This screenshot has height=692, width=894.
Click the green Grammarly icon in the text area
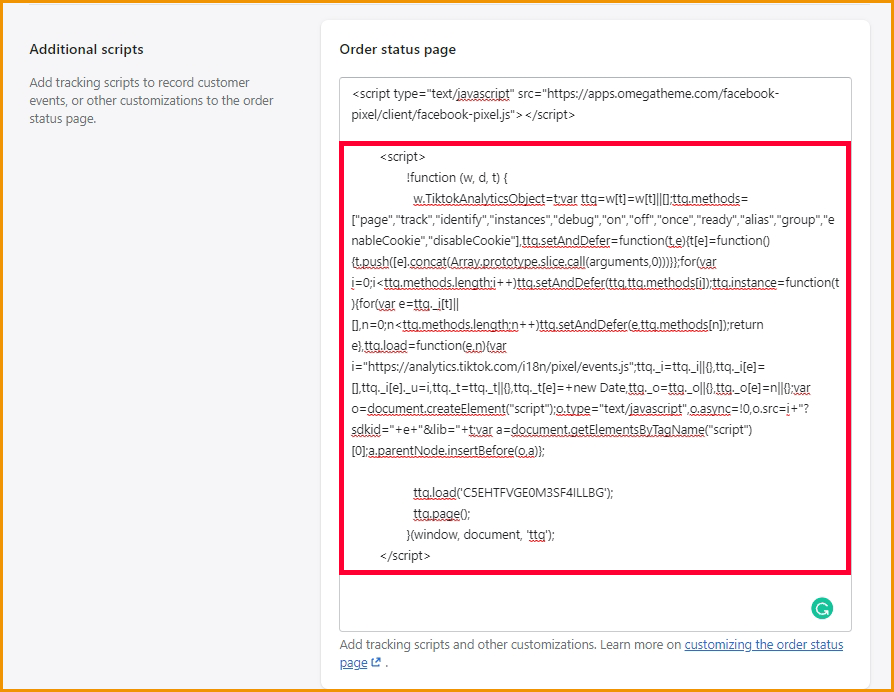coord(821,608)
